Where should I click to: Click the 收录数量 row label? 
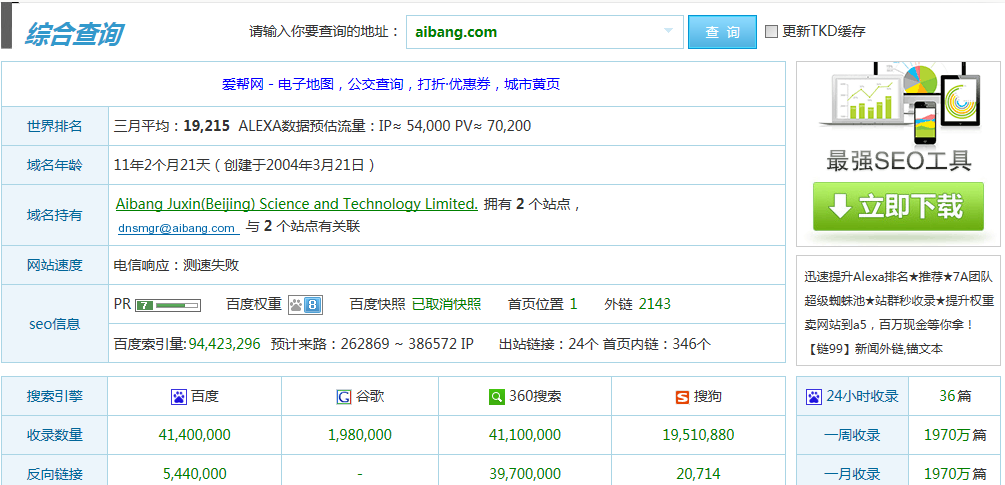pyautogui.click(x=54, y=435)
